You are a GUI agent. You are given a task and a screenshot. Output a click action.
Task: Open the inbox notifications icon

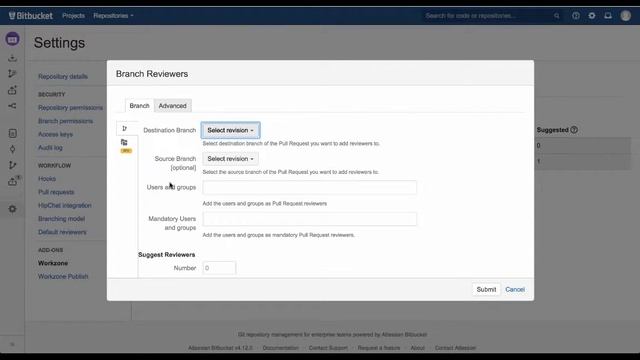[x=608, y=16]
